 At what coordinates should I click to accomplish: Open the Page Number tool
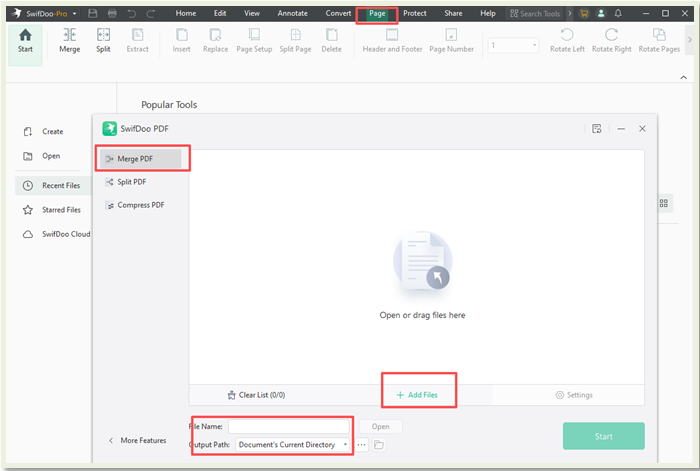pos(451,41)
